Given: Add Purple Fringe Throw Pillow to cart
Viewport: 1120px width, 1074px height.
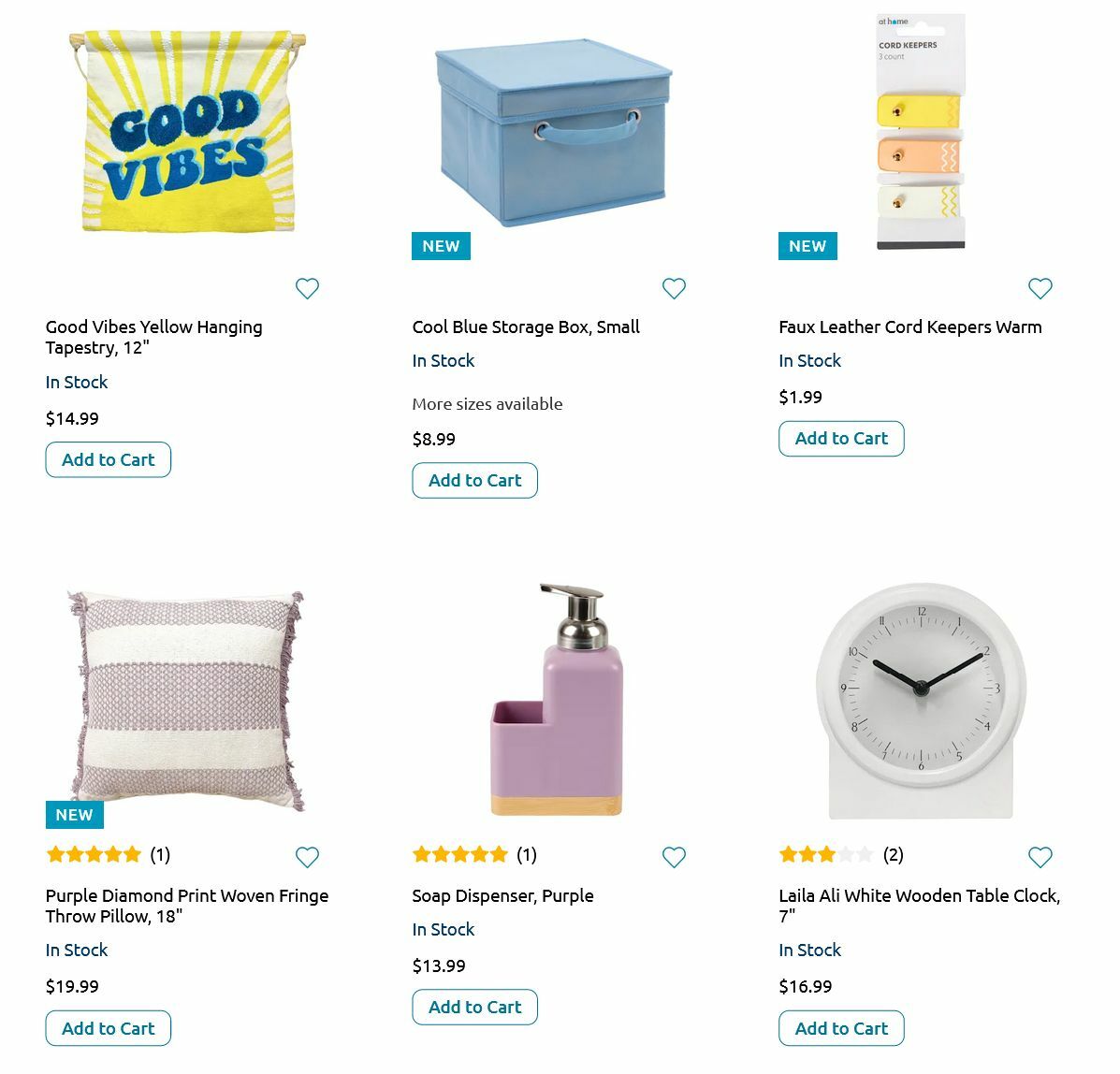Looking at the screenshot, I should [109, 1028].
